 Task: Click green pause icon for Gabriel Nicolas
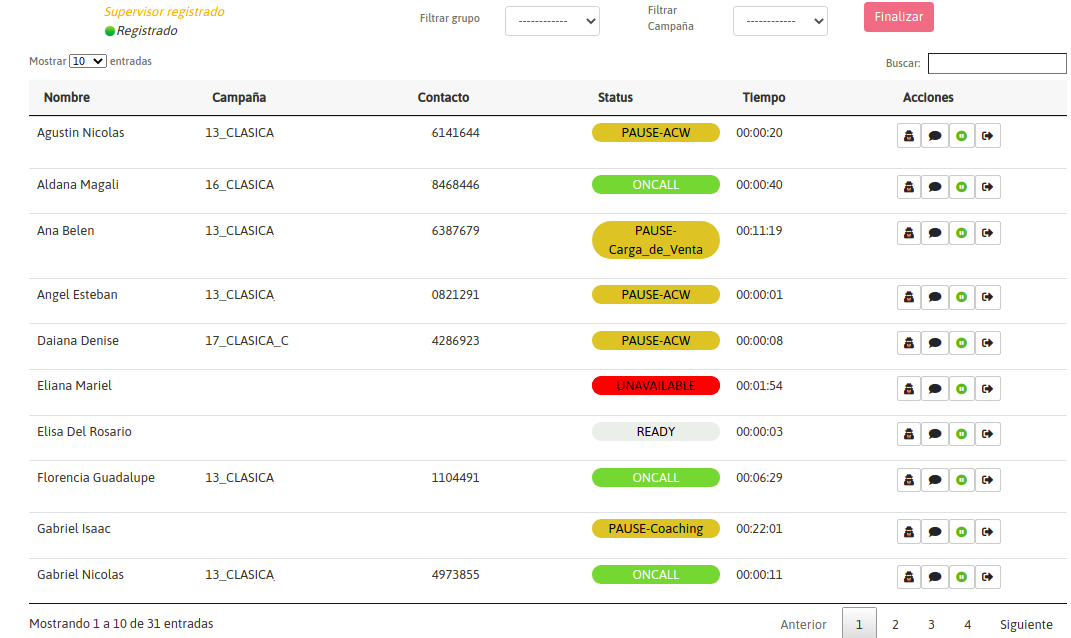(x=961, y=577)
